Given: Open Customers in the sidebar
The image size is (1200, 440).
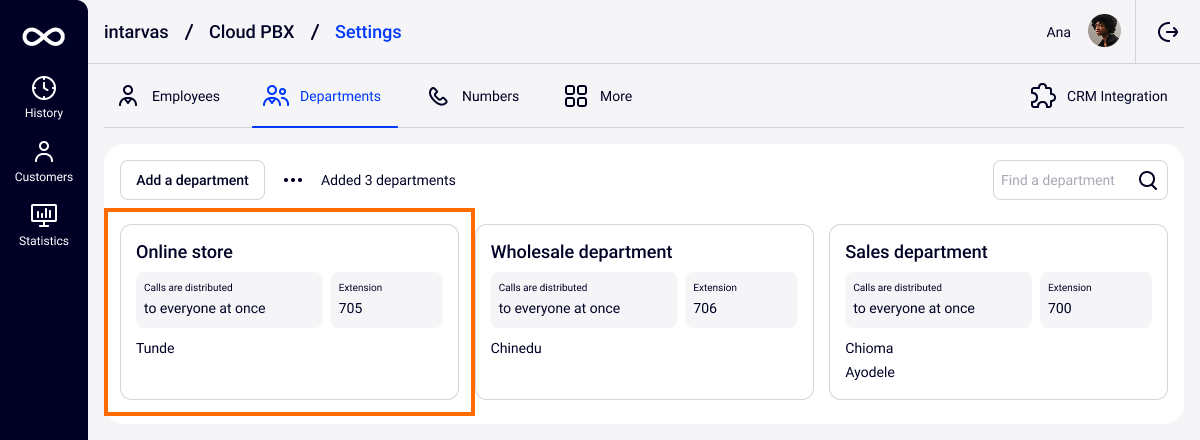Looking at the screenshot, I should point(44,162).
